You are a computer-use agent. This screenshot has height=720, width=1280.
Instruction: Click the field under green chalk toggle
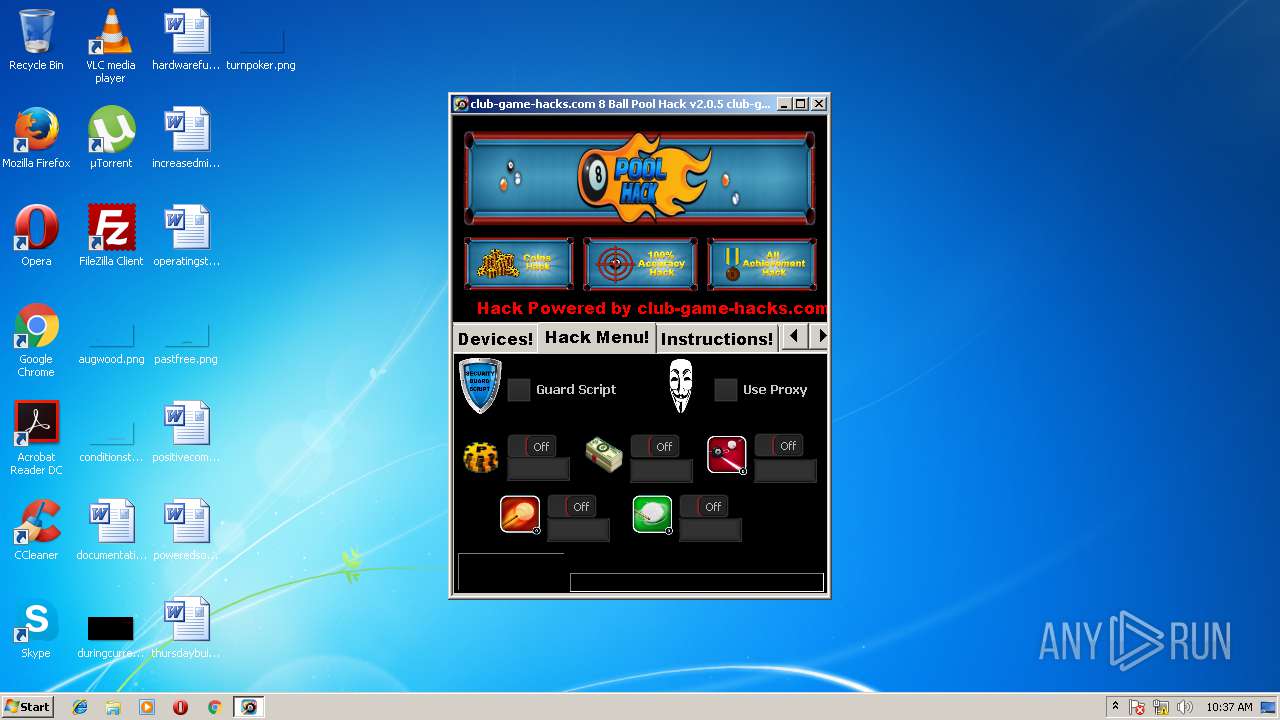711,530
